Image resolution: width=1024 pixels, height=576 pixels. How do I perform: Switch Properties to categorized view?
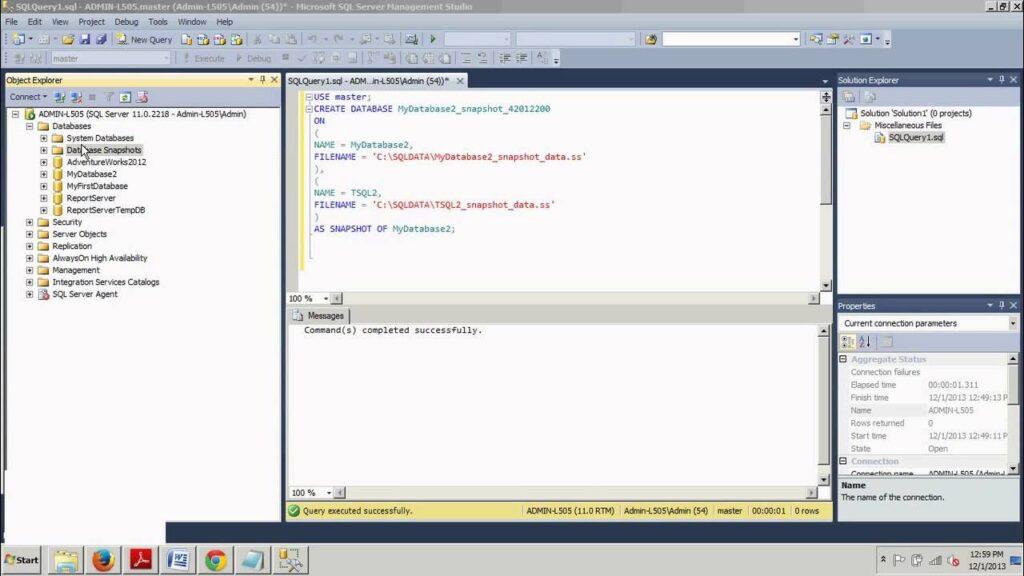(848, 342)
